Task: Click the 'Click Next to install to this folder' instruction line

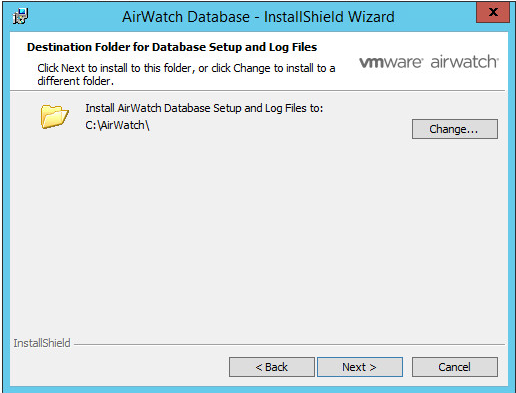Action: click(186, 68)
